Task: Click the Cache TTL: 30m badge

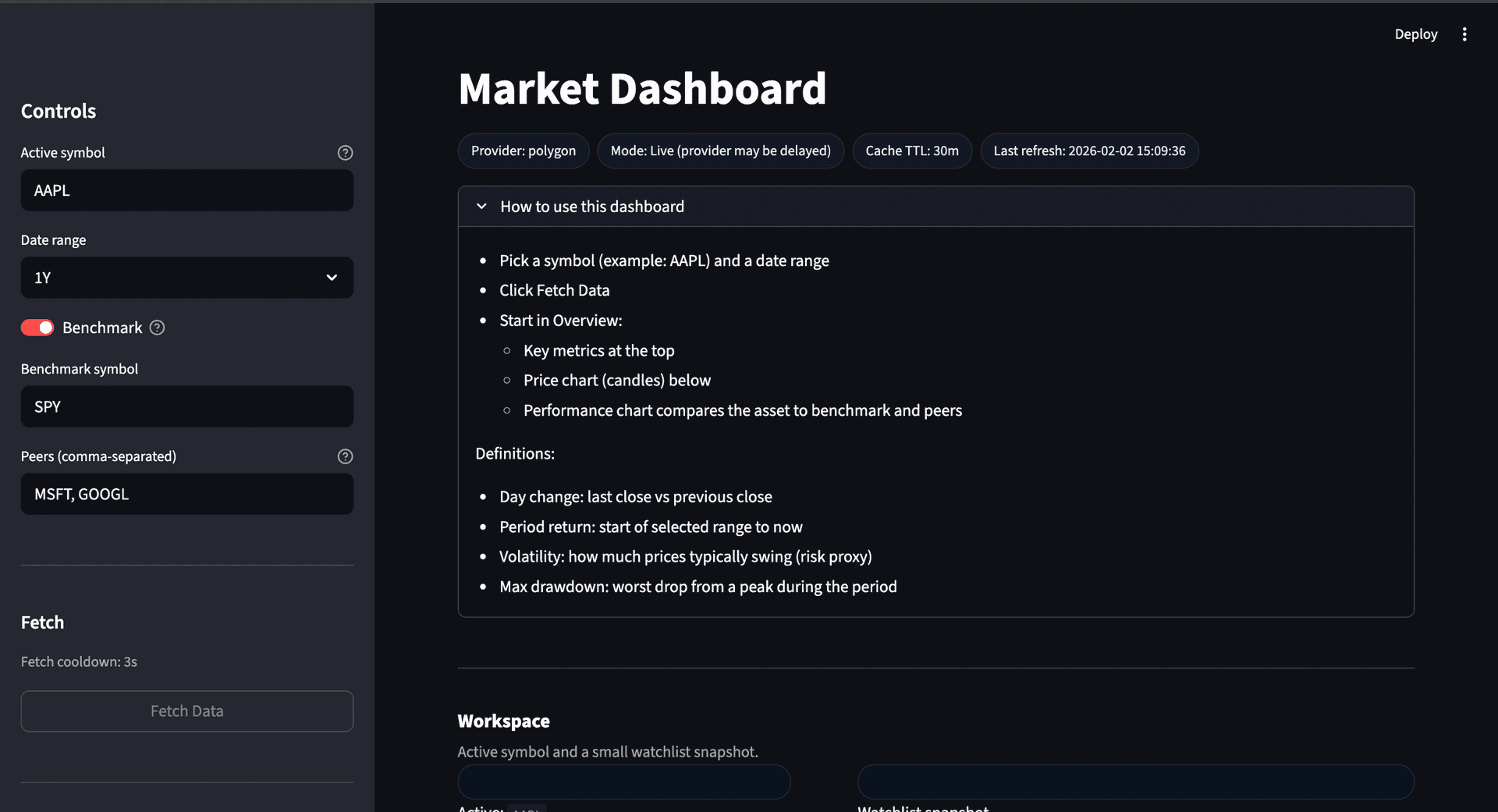Action: click(911, 151)
